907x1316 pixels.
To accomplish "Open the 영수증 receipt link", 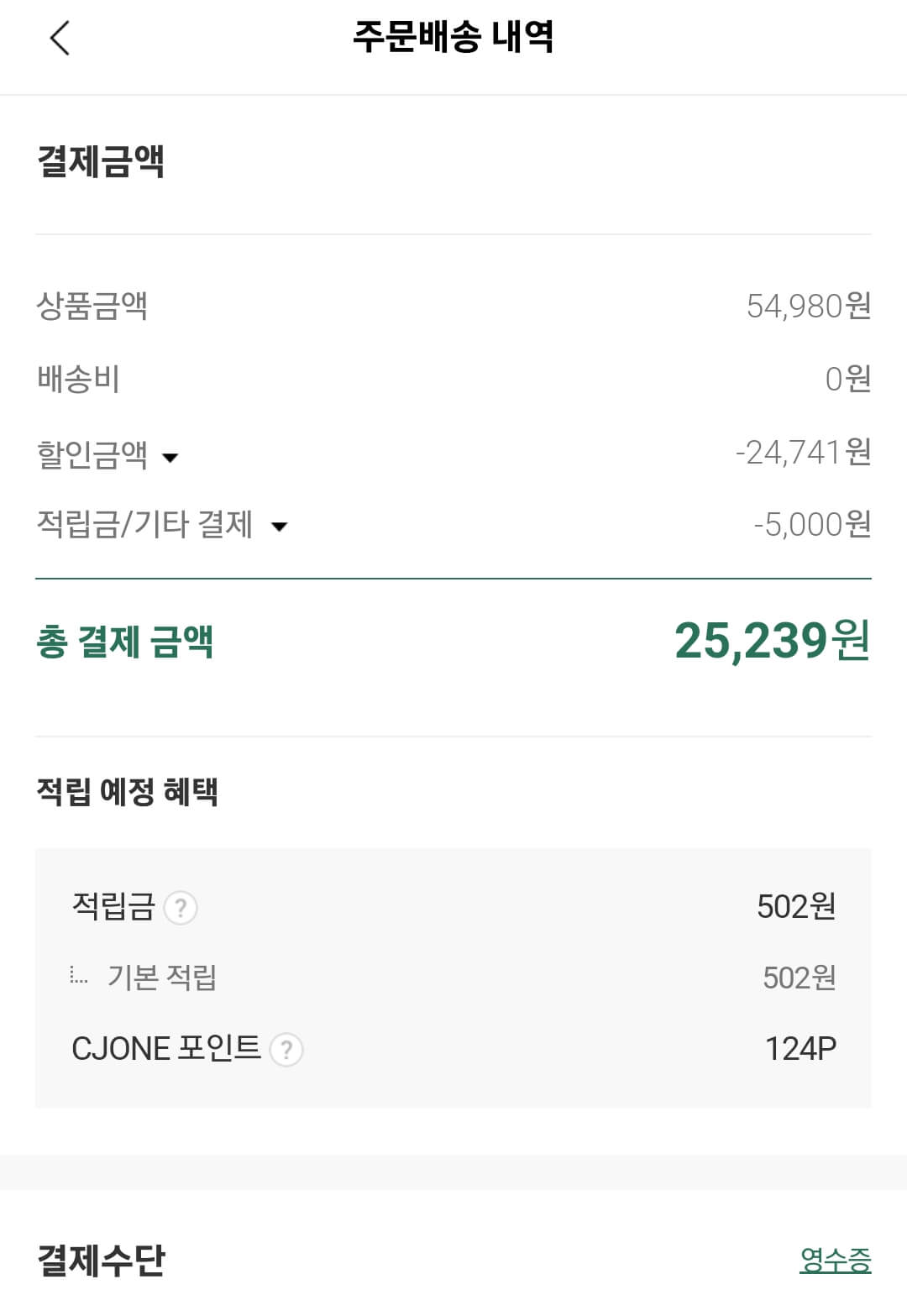I will pyautogui.click(x=836, y=1261).
